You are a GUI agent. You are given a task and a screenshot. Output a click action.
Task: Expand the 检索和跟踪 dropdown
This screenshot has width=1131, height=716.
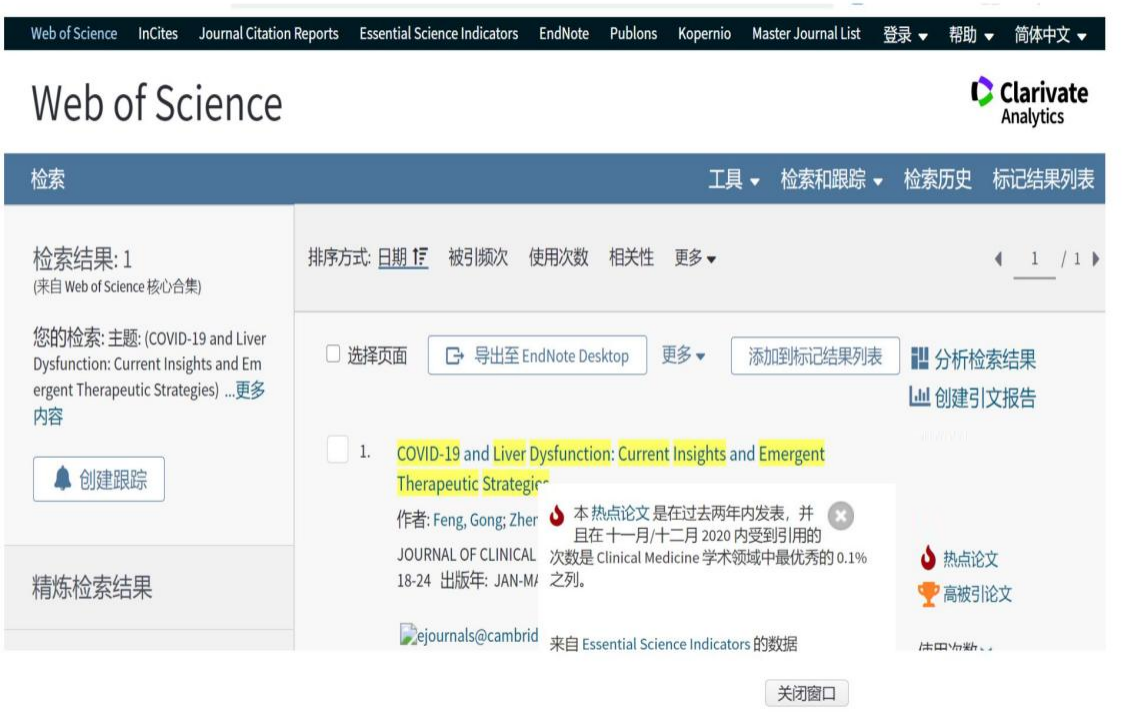[831, 179]
